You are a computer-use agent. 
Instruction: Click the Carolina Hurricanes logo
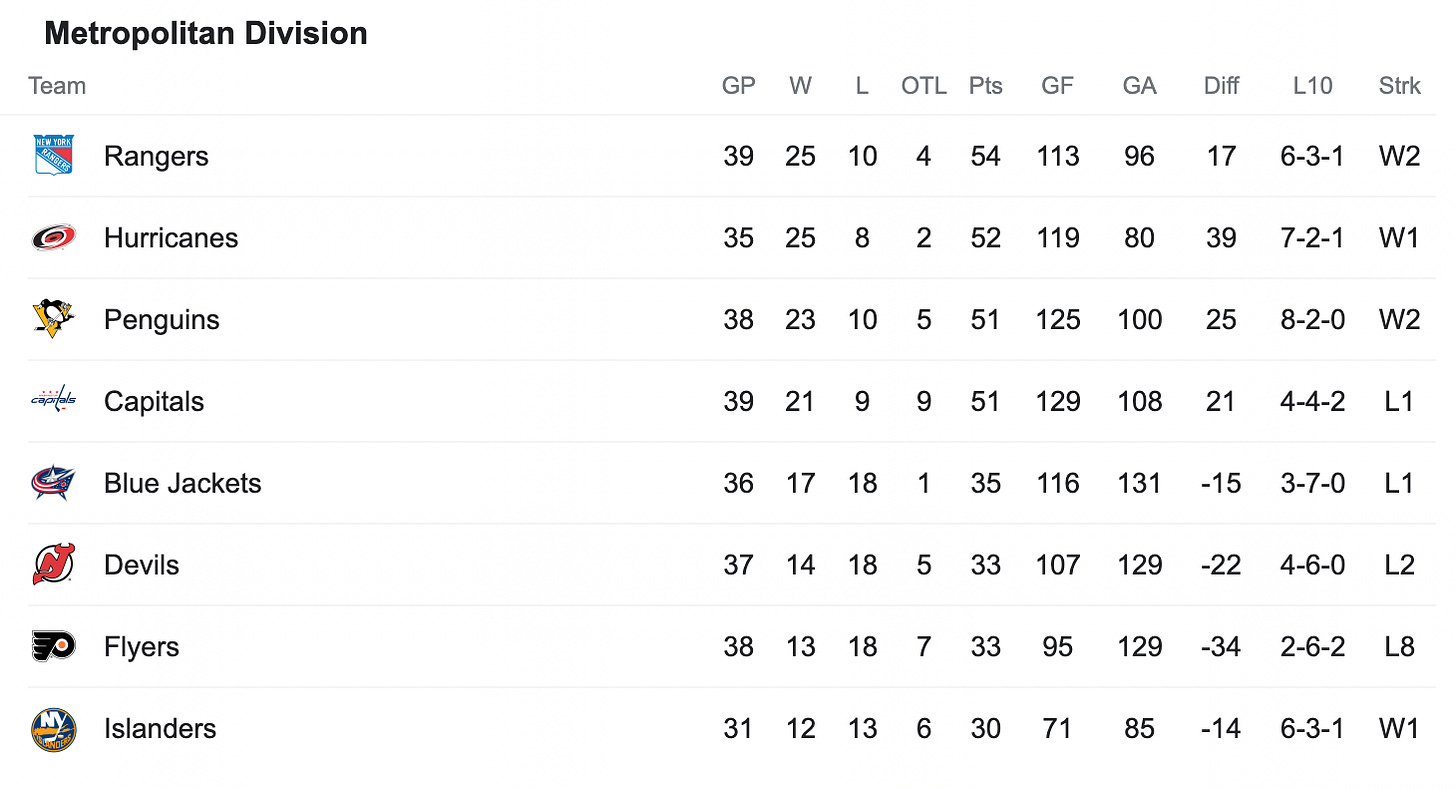53,238
